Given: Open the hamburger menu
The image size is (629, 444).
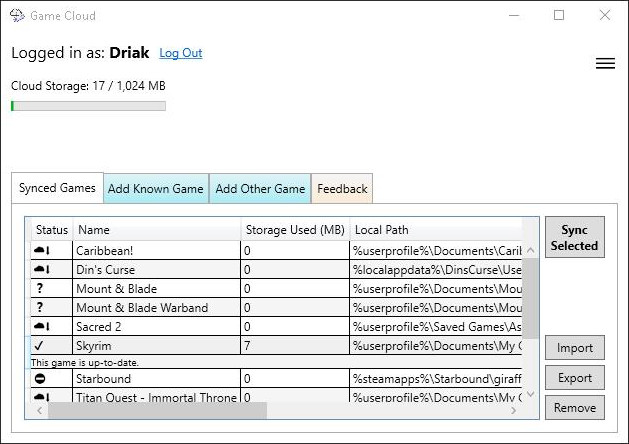Looking at the screenshot, I should point(605,63).
